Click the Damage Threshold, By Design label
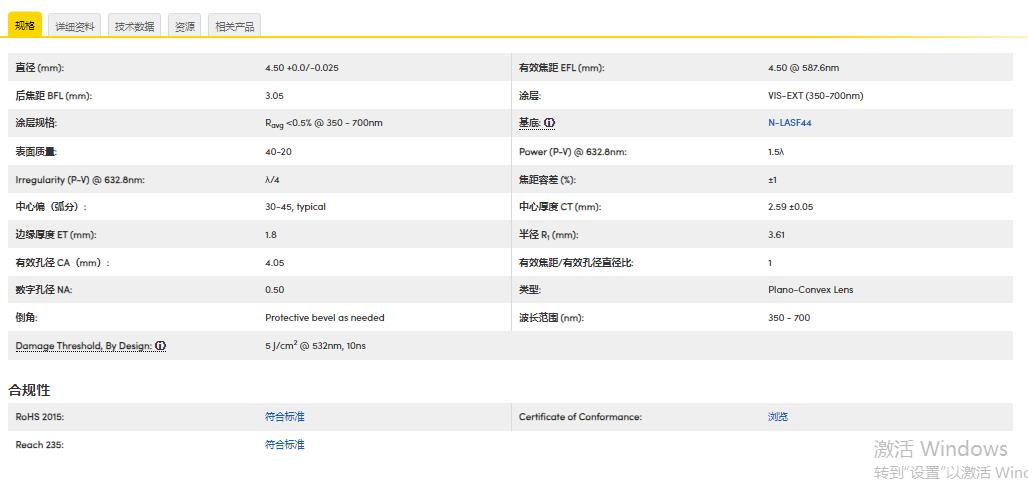Image resolution: width=1028 pixels, height=485 pixels. tap(83, 346)
